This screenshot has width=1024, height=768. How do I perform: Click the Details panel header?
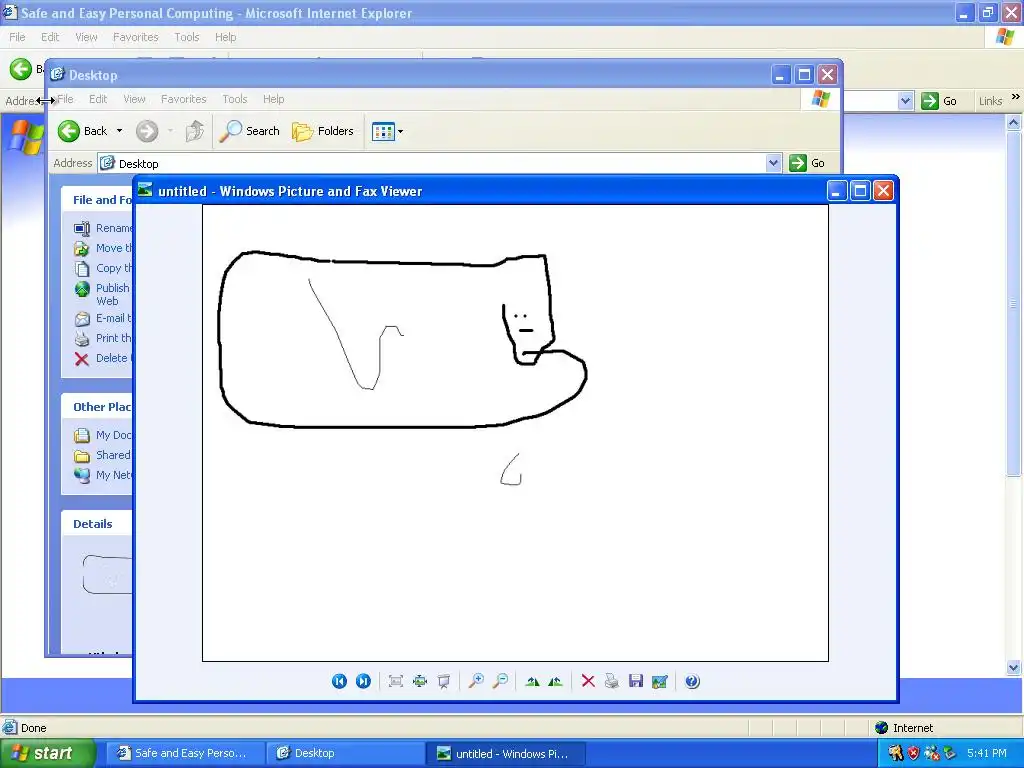97,524
